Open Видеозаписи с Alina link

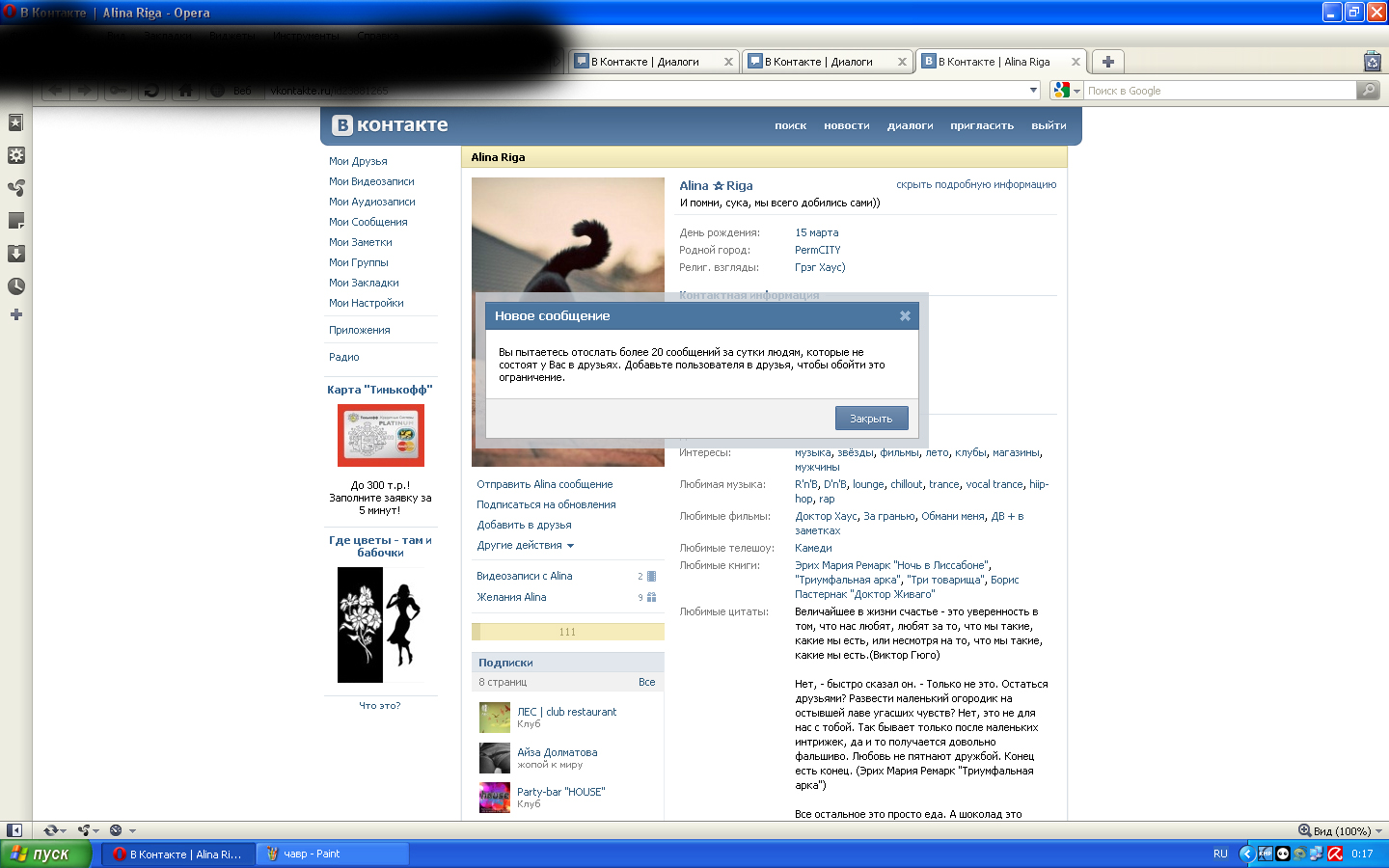(x=524, y=576)
